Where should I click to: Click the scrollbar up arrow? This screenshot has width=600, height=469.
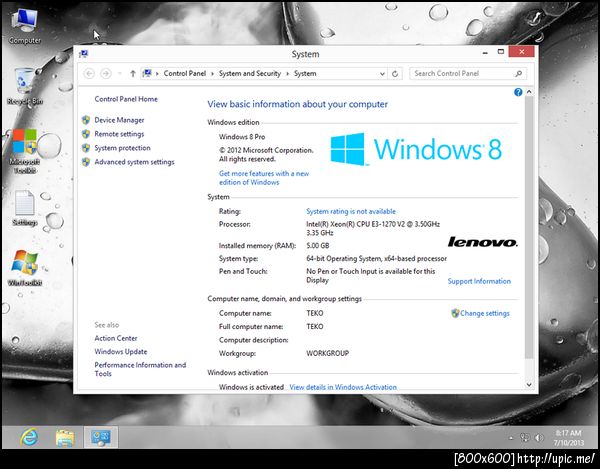point(529,92)
